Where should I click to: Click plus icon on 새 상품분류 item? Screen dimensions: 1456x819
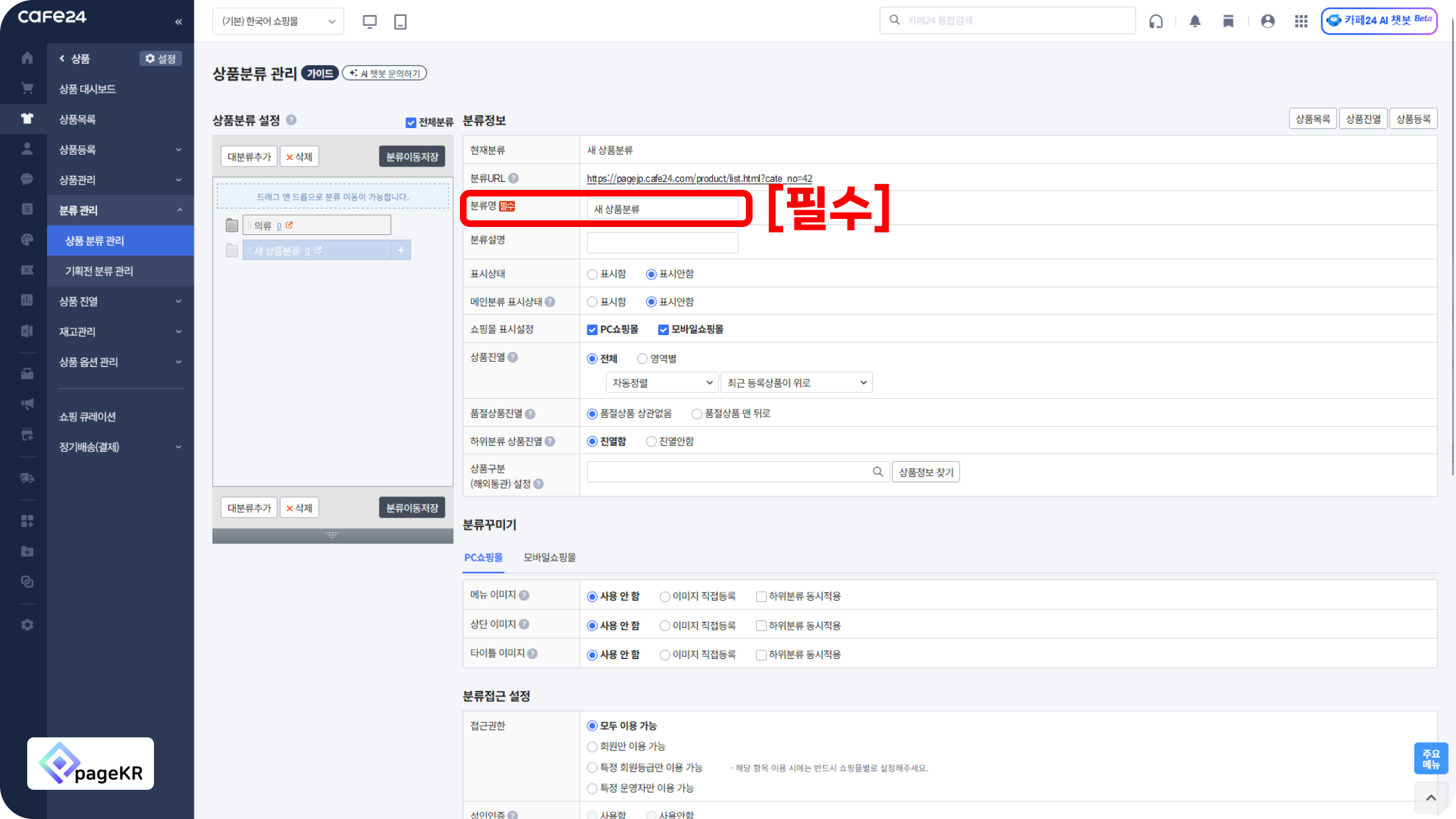pos(401,250)
